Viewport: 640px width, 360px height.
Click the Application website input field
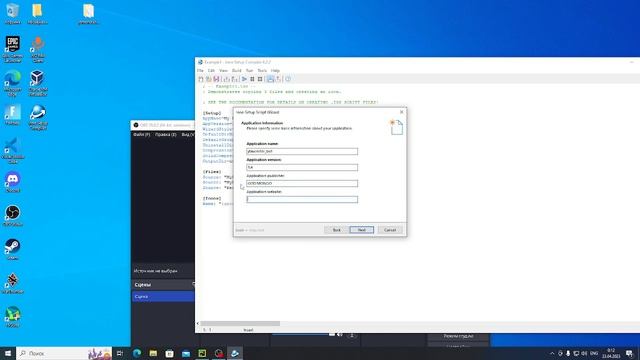302,199
